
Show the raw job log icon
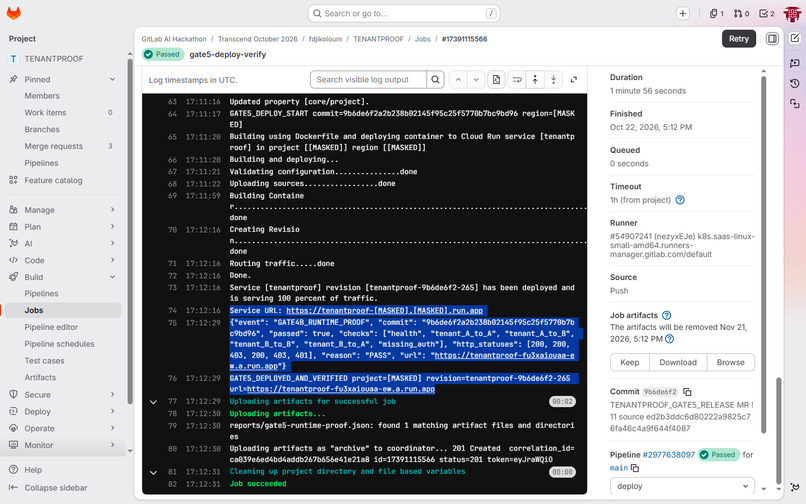496,80
